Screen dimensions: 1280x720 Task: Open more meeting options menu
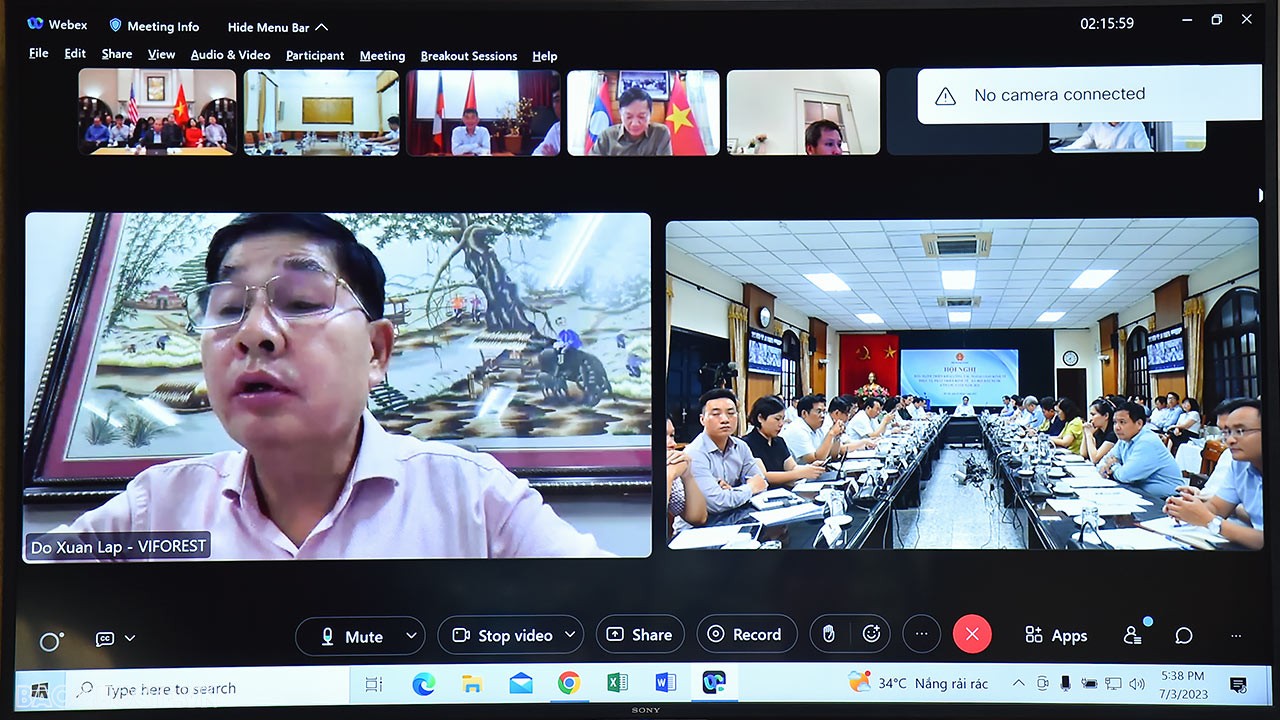(921, 633)
